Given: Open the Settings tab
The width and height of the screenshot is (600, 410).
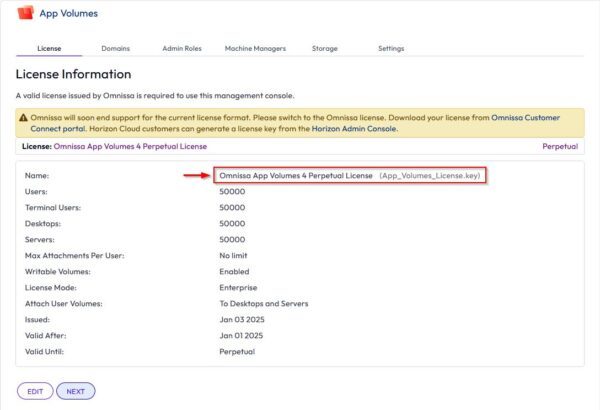Looking at the screenshot, I should (391, 49).
